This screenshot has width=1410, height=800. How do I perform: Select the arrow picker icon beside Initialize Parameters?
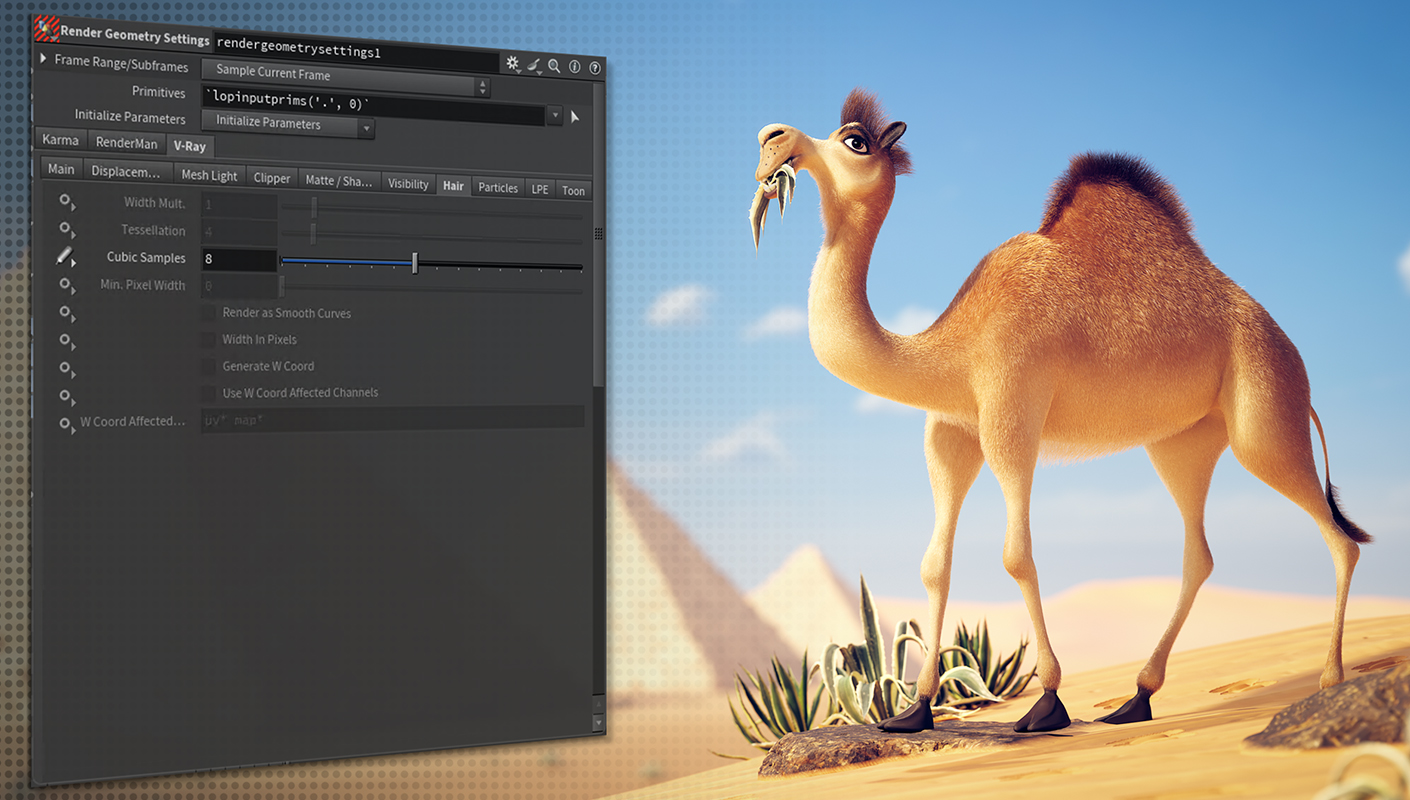pyautogui.click(x=575, y=115)
